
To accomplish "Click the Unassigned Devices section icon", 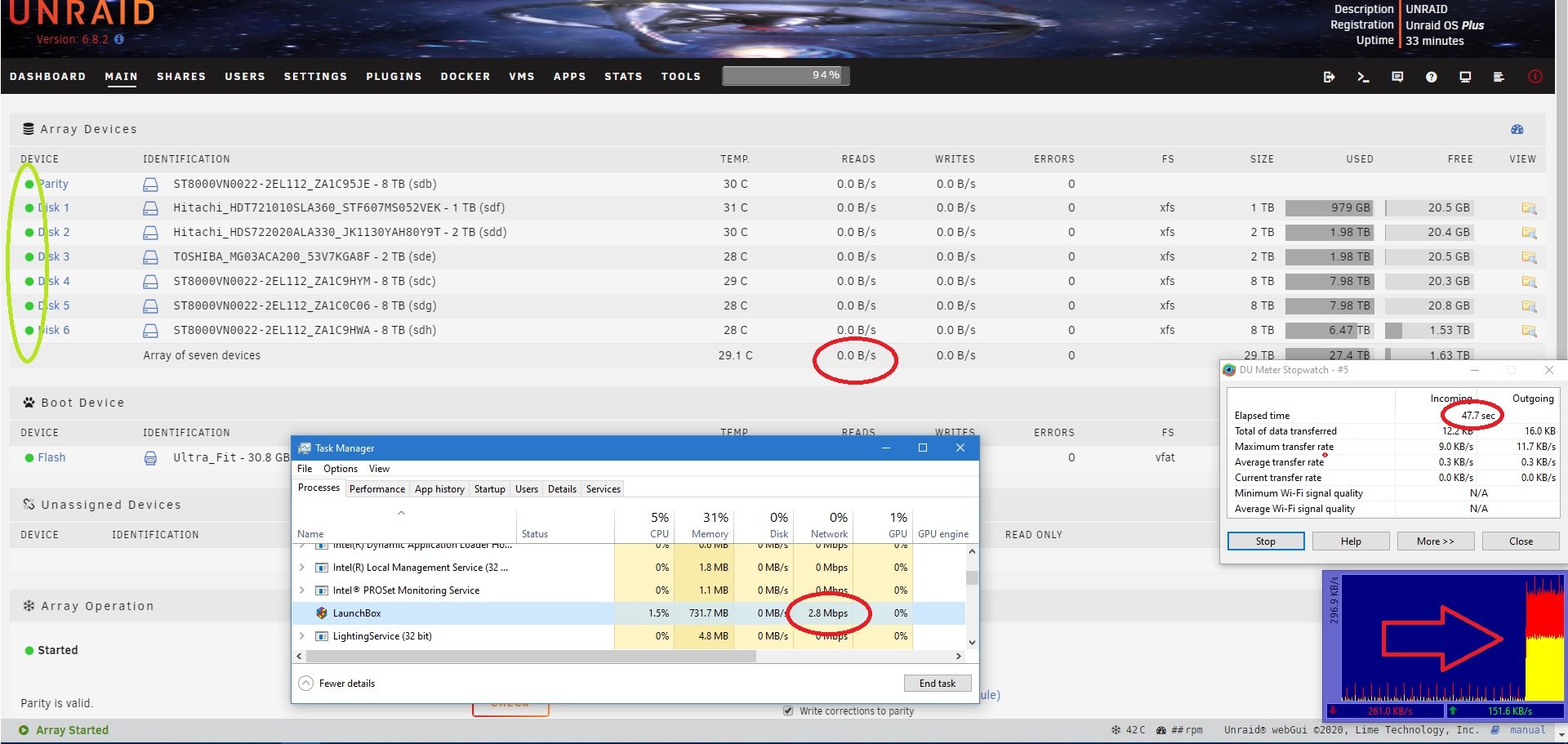I will pyautogui.click(x=29, y=504).
